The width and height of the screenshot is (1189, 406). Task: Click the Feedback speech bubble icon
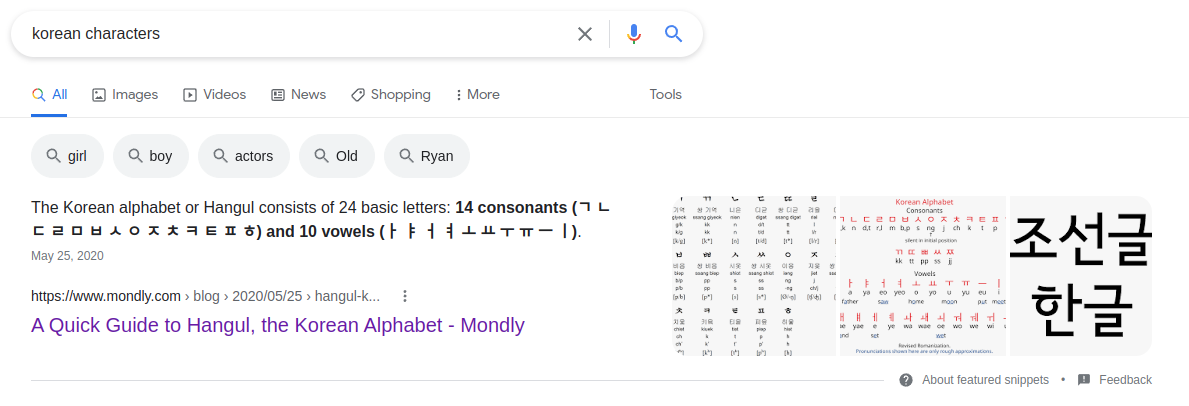[x=1083, y=380]
